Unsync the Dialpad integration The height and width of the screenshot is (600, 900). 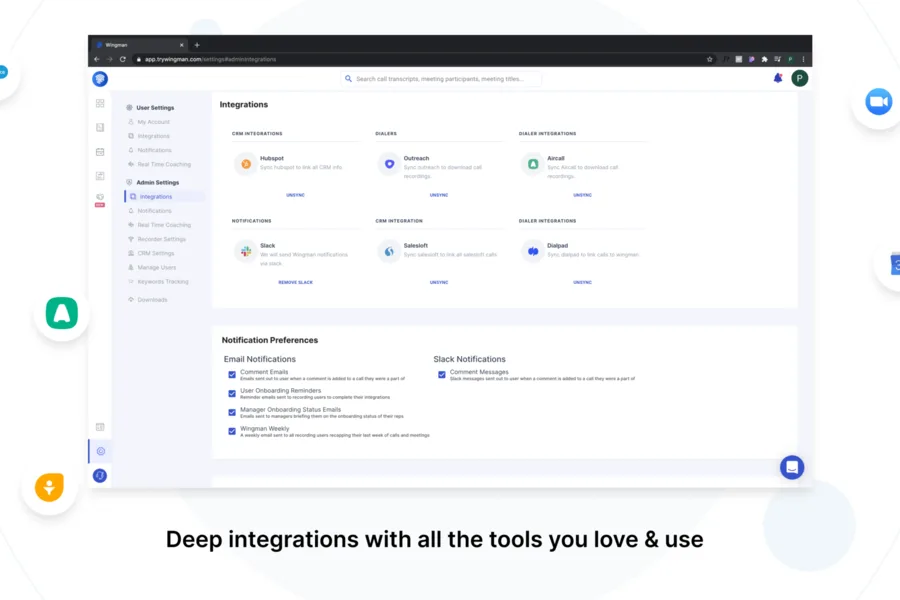(583, 282)
